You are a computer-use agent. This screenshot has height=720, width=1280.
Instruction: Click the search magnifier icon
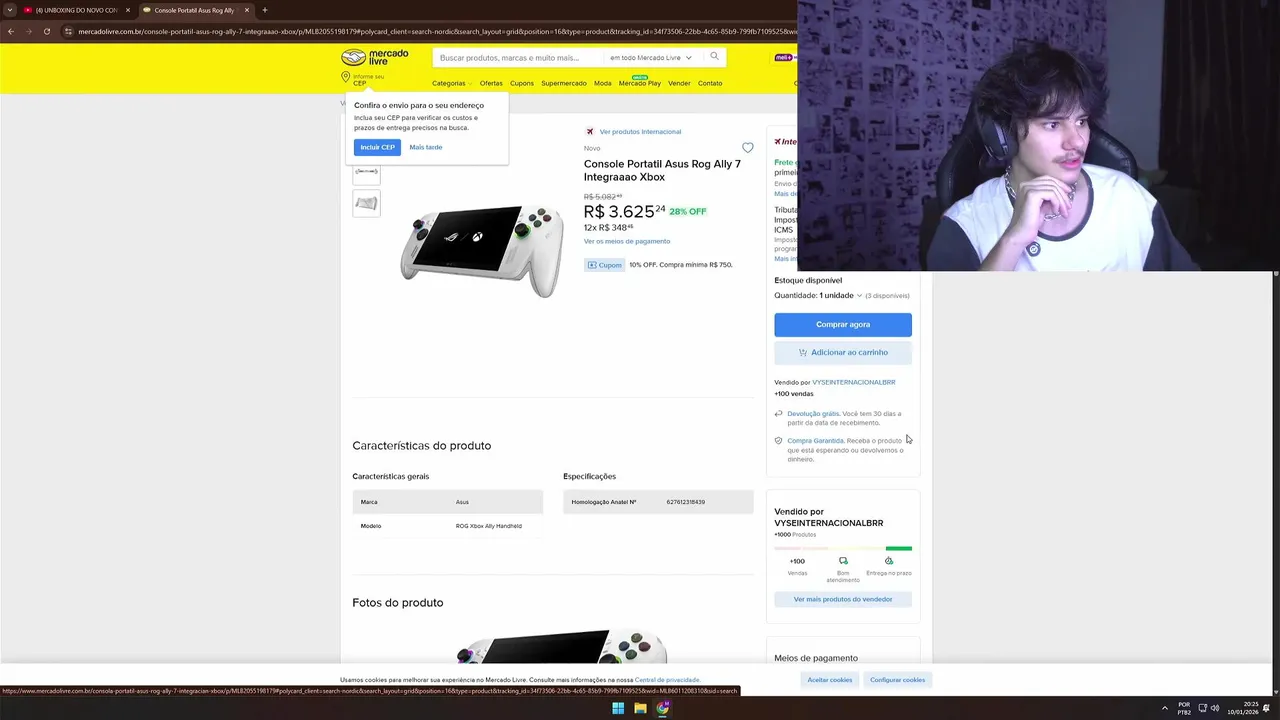coord(714,57)
